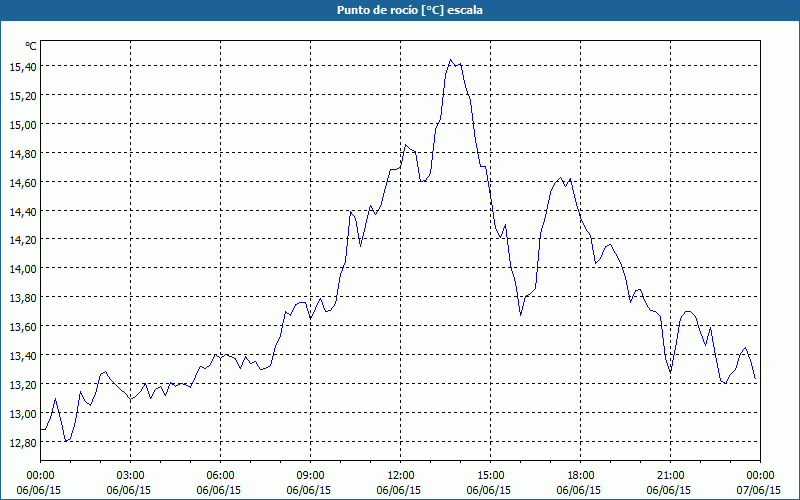
Task: Click the 06/06/15 date under 18:00
Action: pos(579,490)
